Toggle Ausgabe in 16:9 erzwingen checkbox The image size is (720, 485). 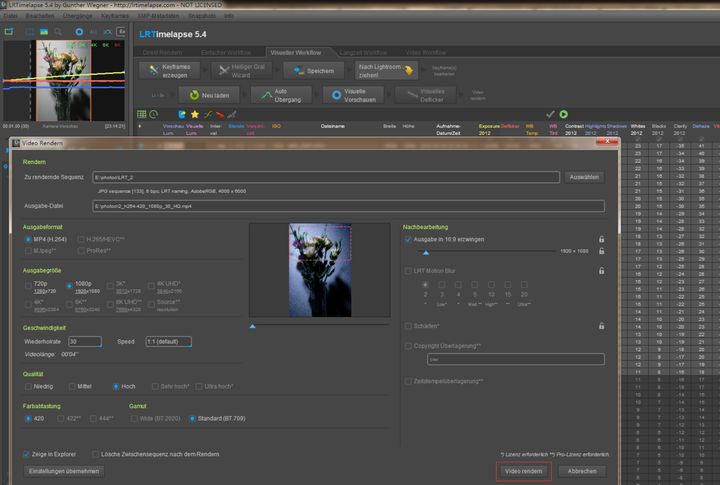click(x=408, y=239)
